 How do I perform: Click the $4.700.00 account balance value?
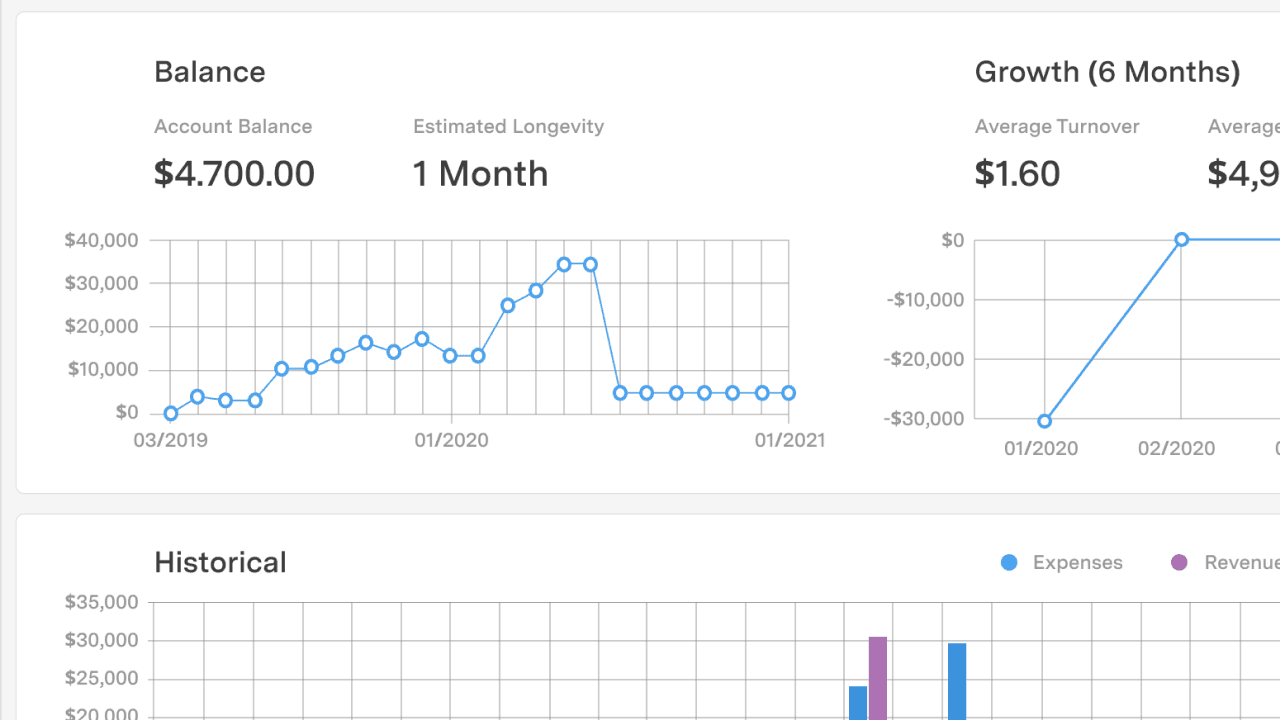click(234, 174)
